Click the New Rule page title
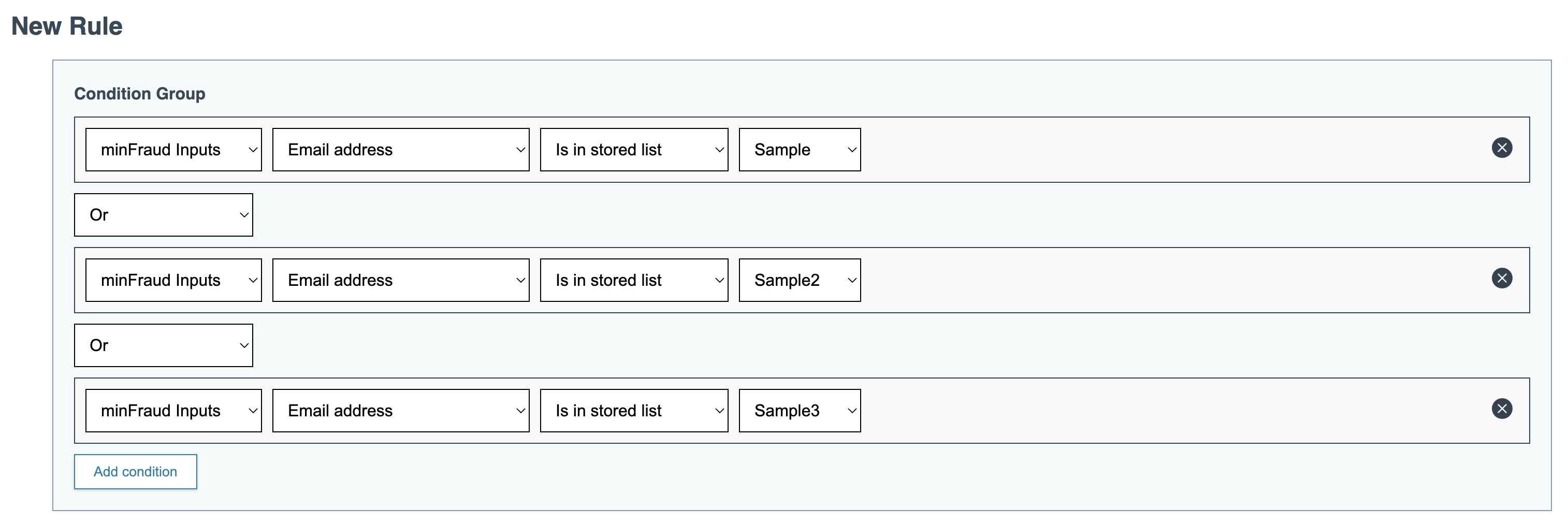1568x523 pixels. point(67,26)
